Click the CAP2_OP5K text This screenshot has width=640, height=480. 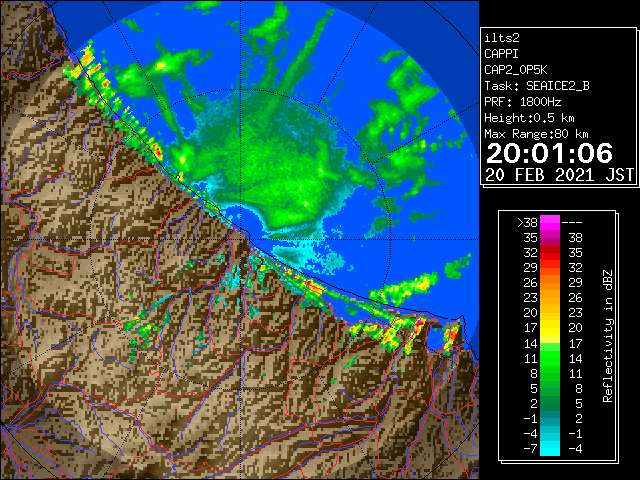[x=516, y=70]
